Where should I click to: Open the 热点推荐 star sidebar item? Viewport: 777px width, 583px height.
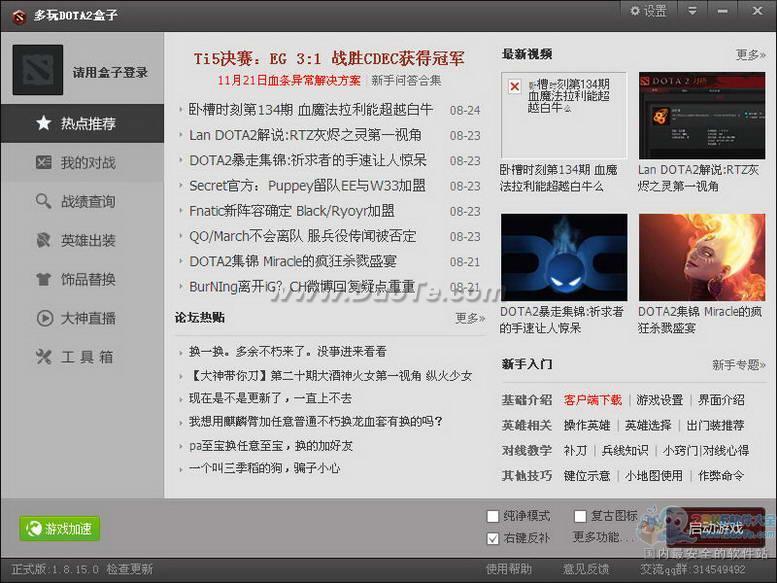[82, 123]
